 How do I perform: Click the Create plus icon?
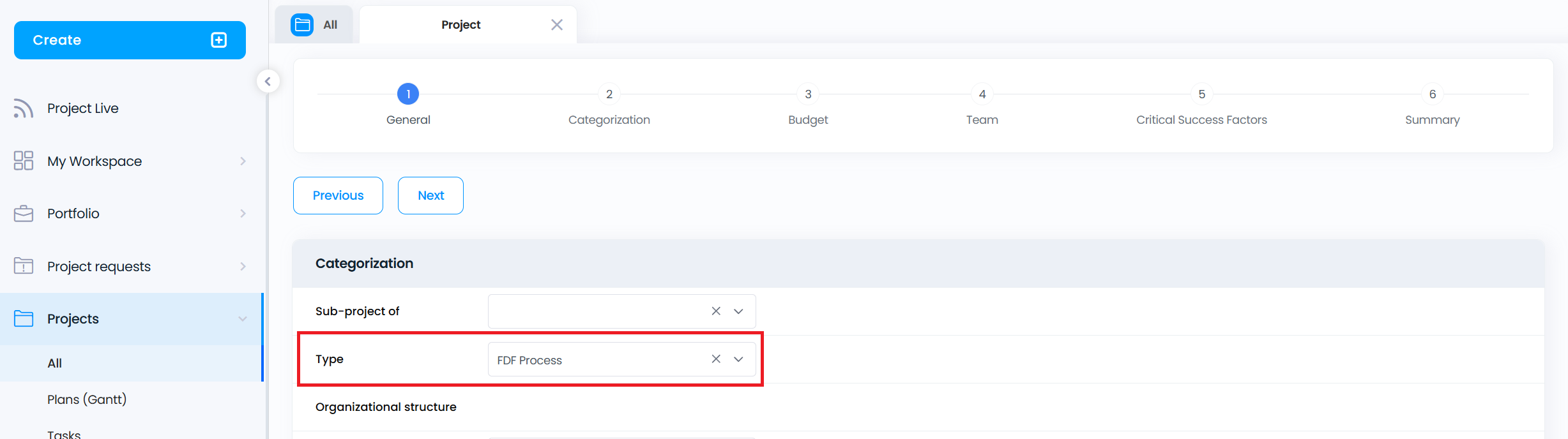[x=218, y=40]
